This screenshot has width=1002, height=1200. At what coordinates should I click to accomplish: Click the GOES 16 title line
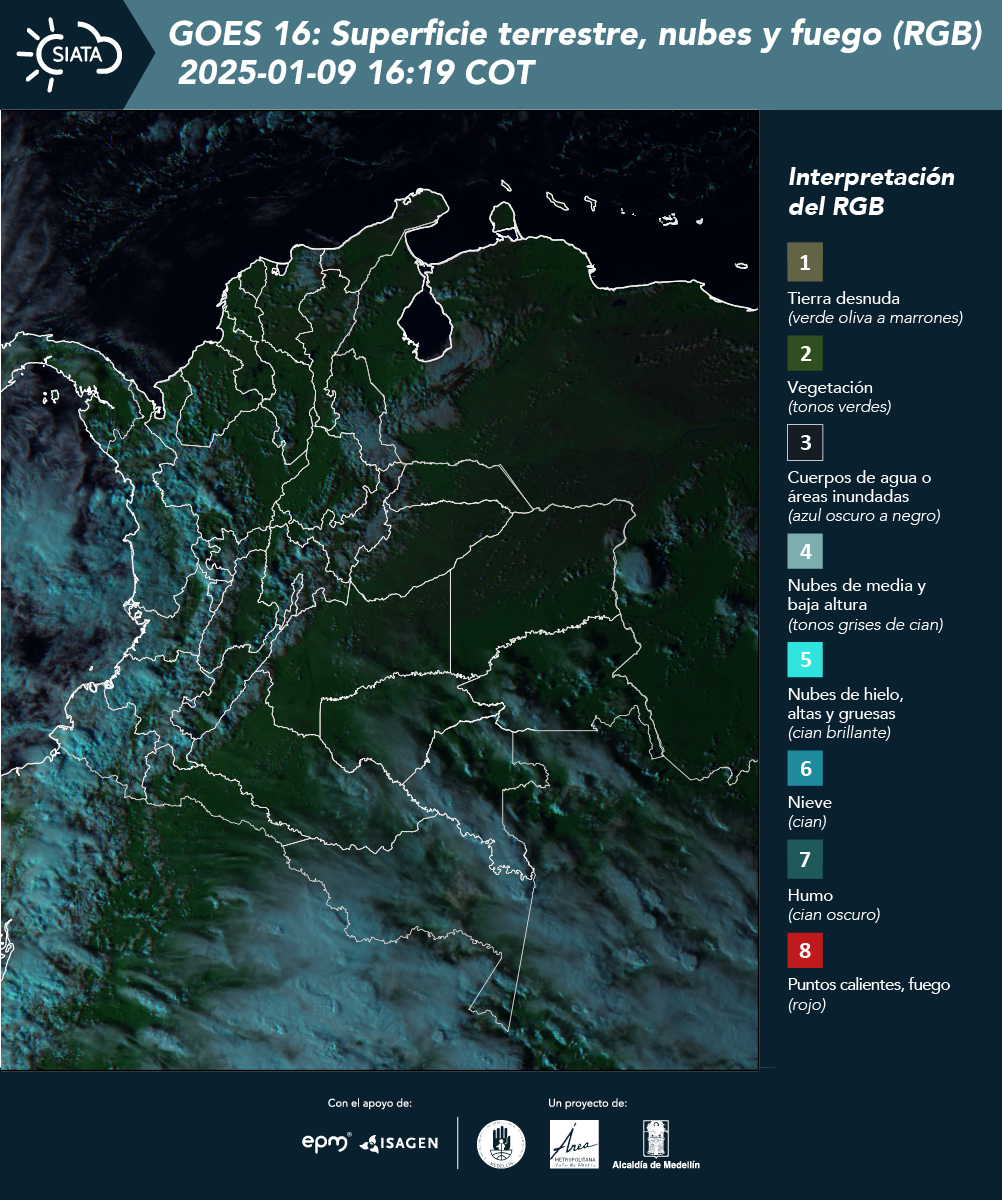[x=575, y=34]
